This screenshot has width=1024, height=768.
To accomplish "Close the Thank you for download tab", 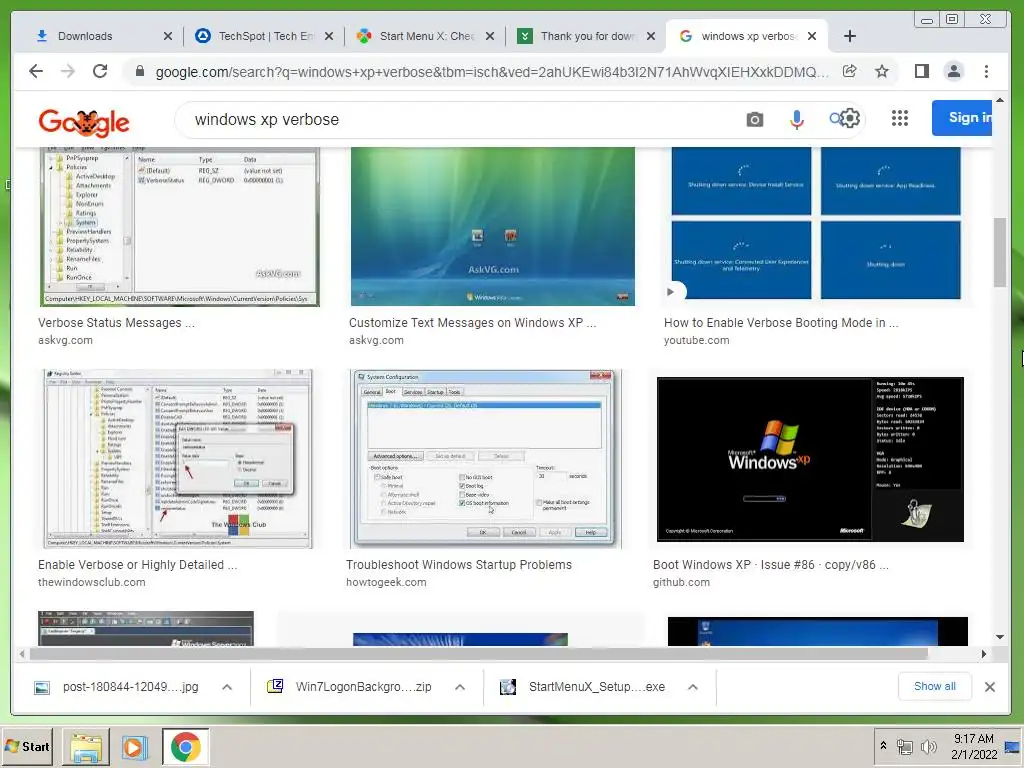I will pyautogui.click(x=650, y=36).
